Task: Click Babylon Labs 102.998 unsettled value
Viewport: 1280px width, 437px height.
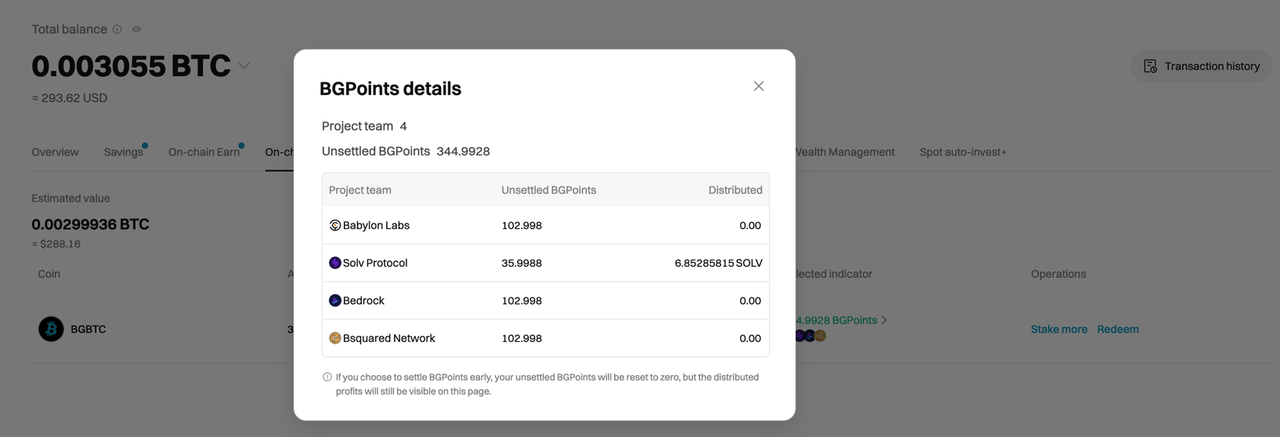Action: coord(522,226)
